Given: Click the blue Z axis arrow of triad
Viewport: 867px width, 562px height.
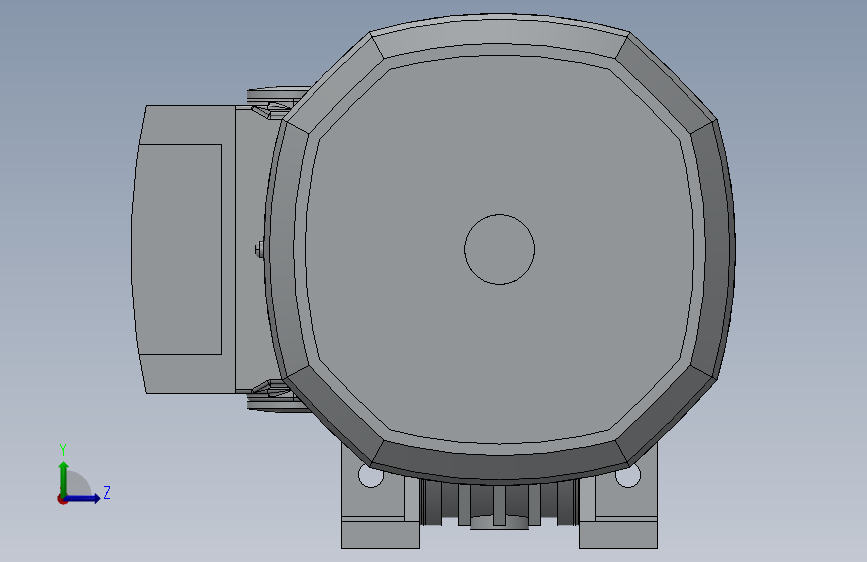Looking at the screenshot, I should coord(83,498).
